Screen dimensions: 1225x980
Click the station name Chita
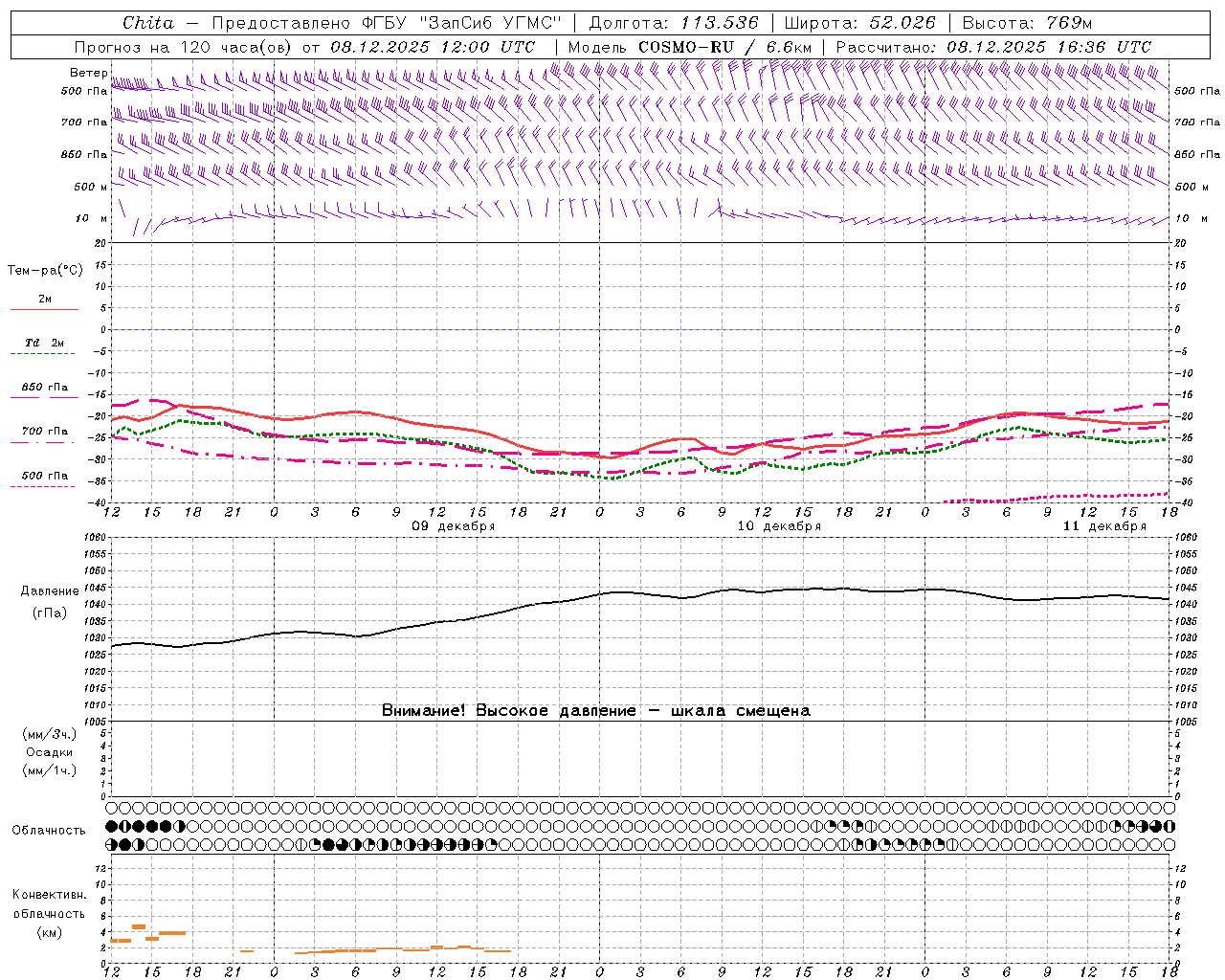point(149,23)
